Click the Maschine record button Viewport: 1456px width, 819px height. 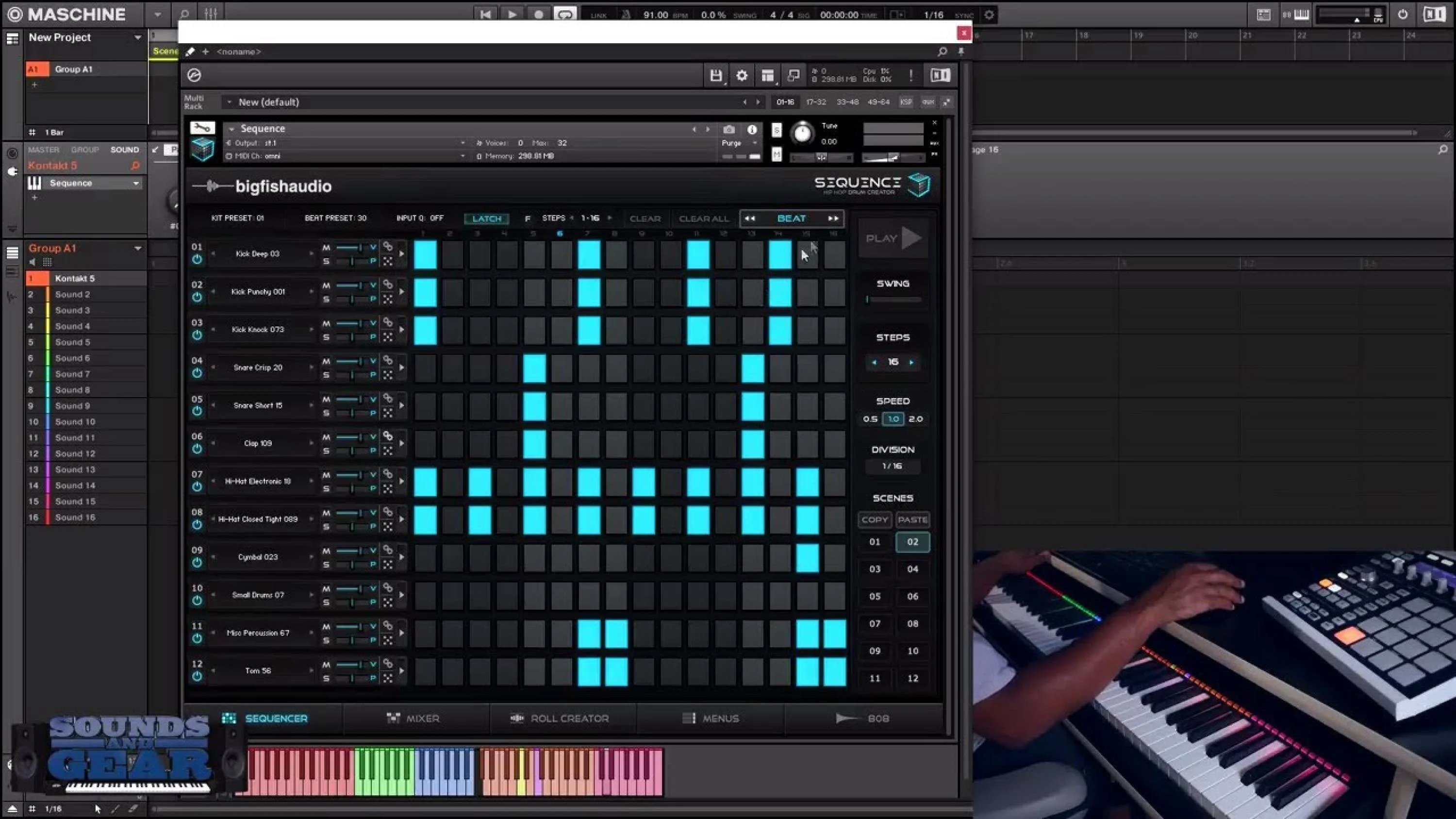click(538, 15)
